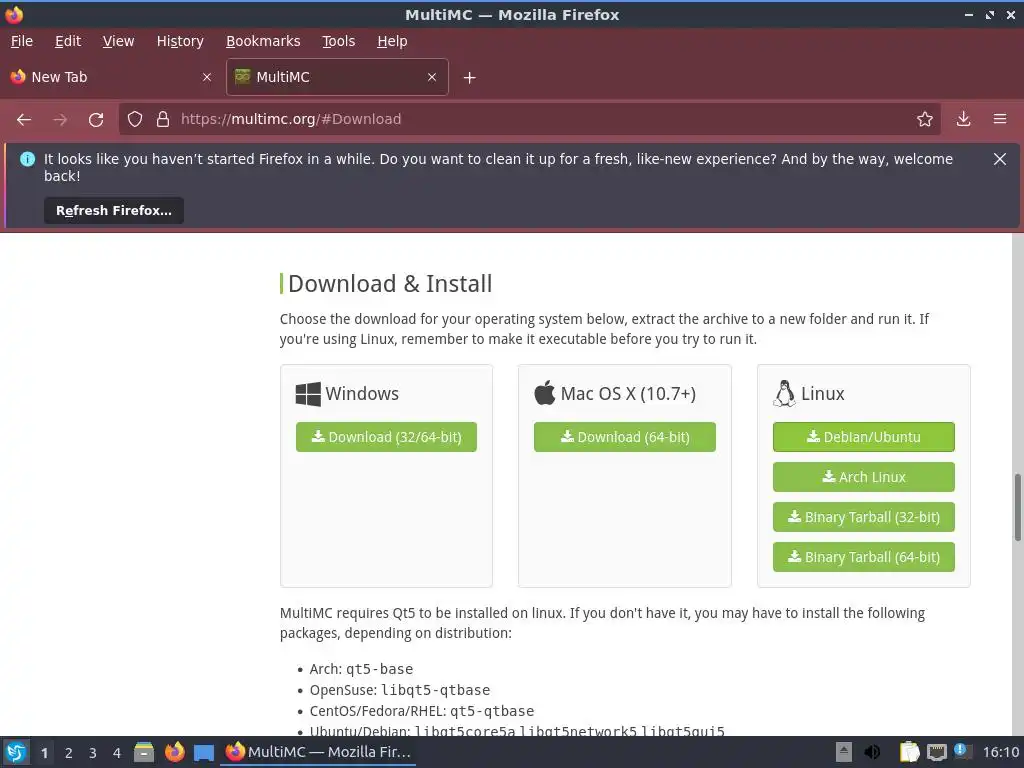This screenshot has height=768, width=1024.
Task: Download the Arch Linux package
Action: tap(863, 477)
